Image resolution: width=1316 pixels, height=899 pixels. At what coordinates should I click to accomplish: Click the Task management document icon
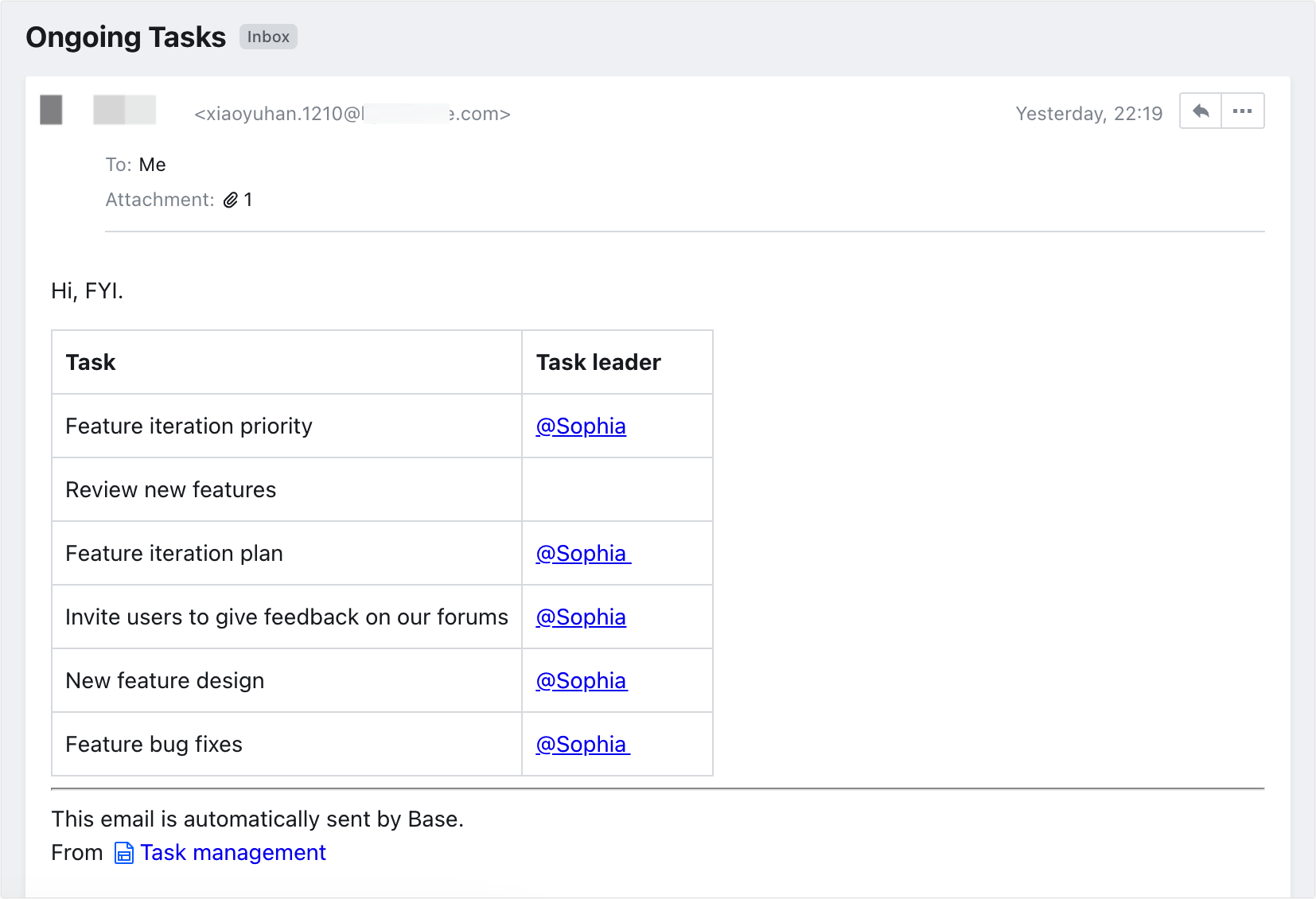click(x=124, y=853)
